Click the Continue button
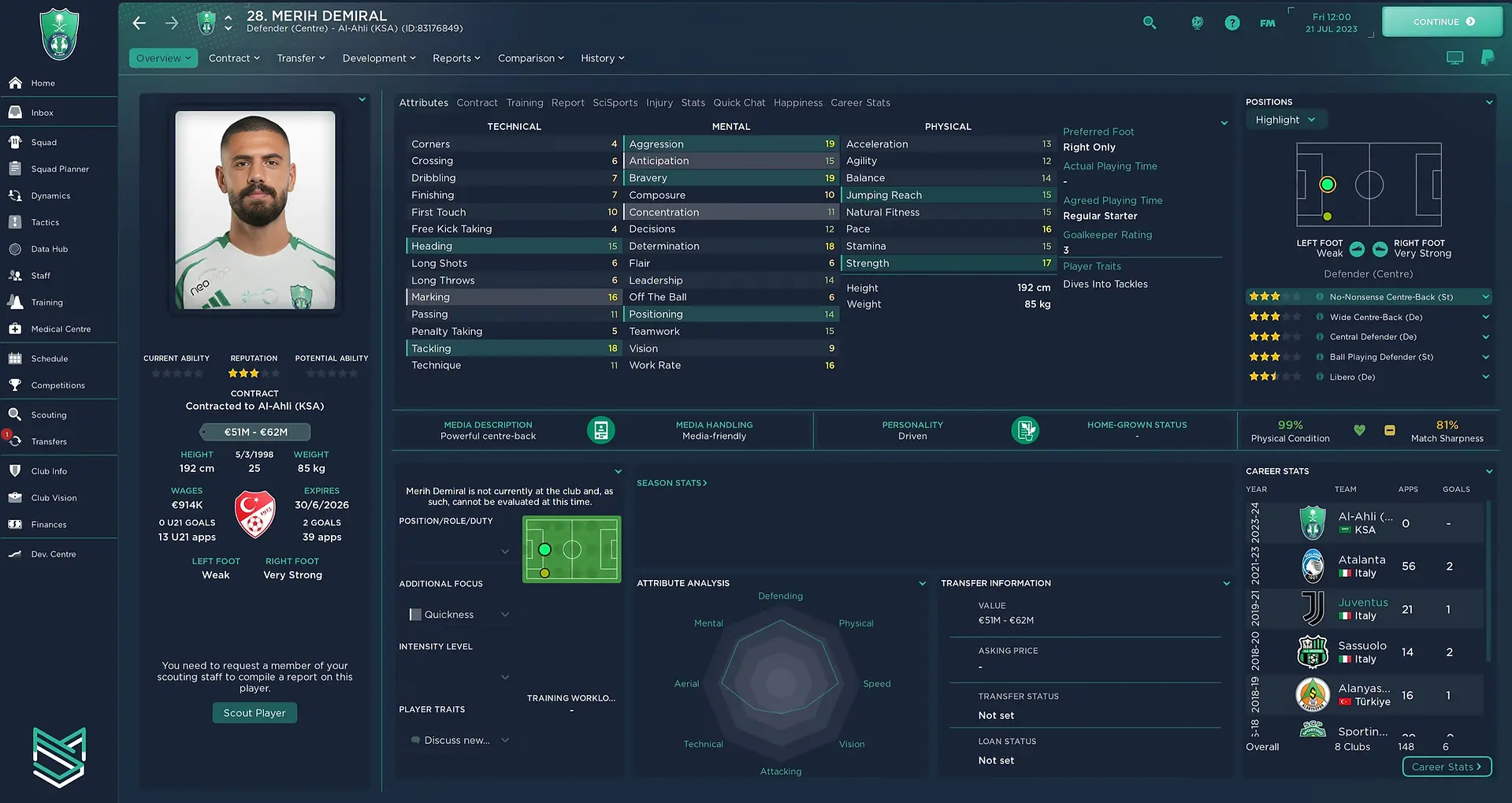 [1442, 22]
